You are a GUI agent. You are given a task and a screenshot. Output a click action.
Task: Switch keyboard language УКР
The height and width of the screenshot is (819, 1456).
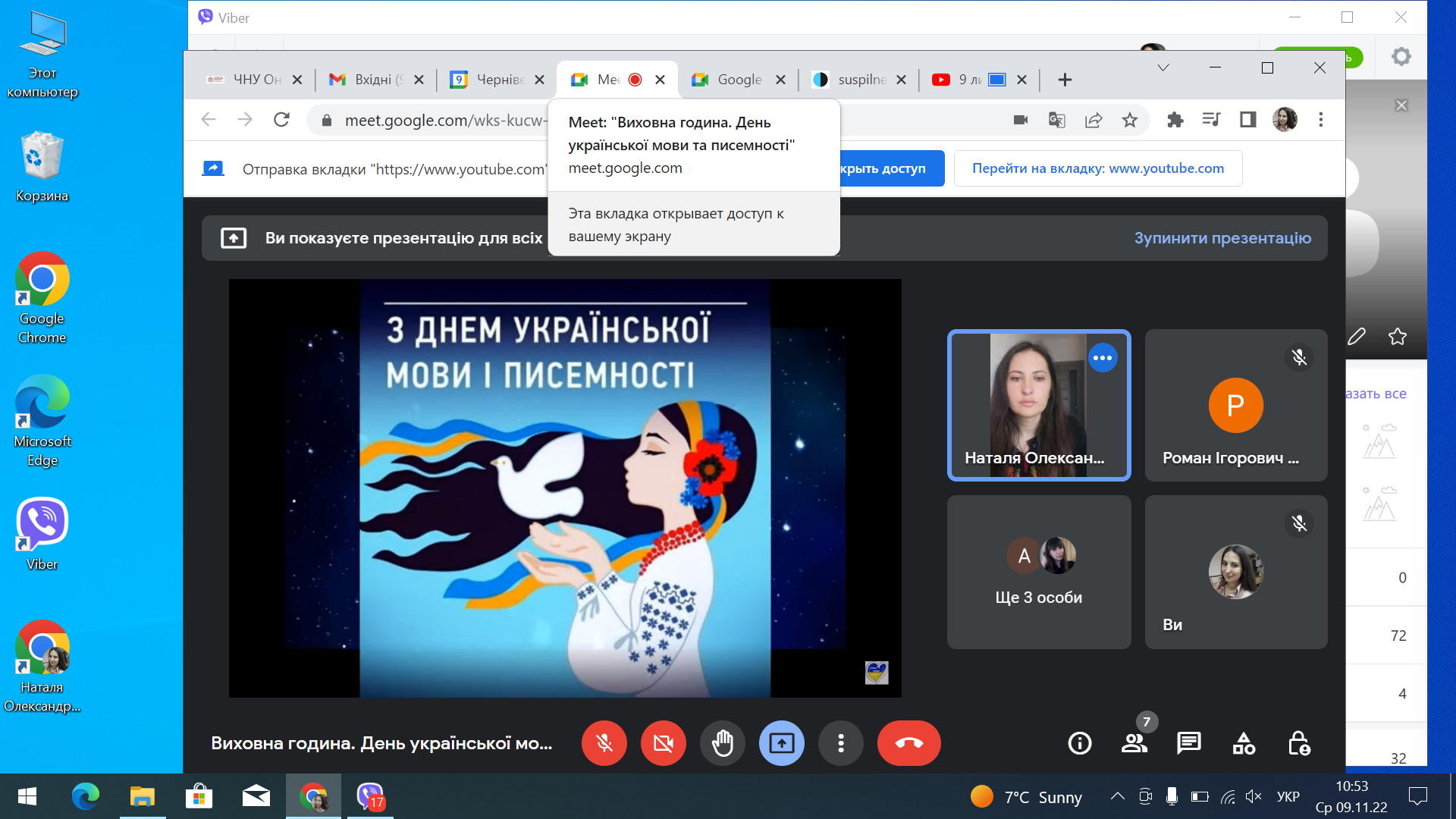1288,796
